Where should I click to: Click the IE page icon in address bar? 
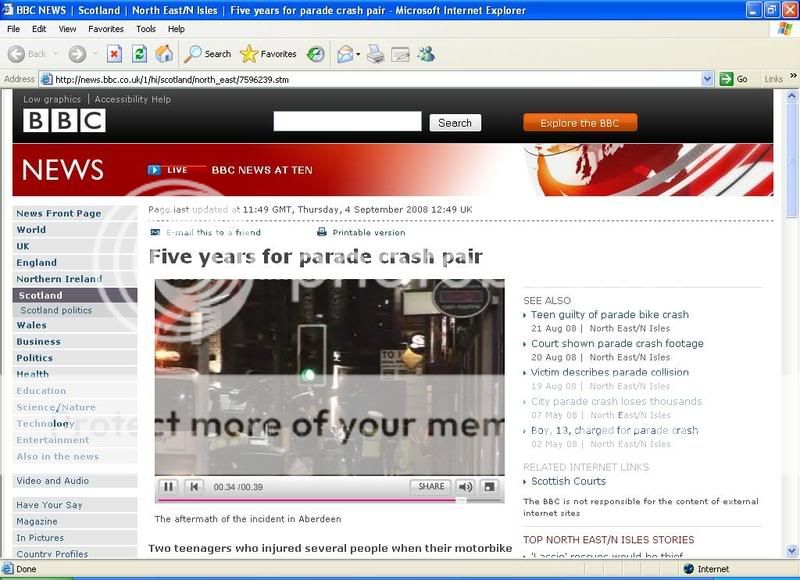(46, 79)
